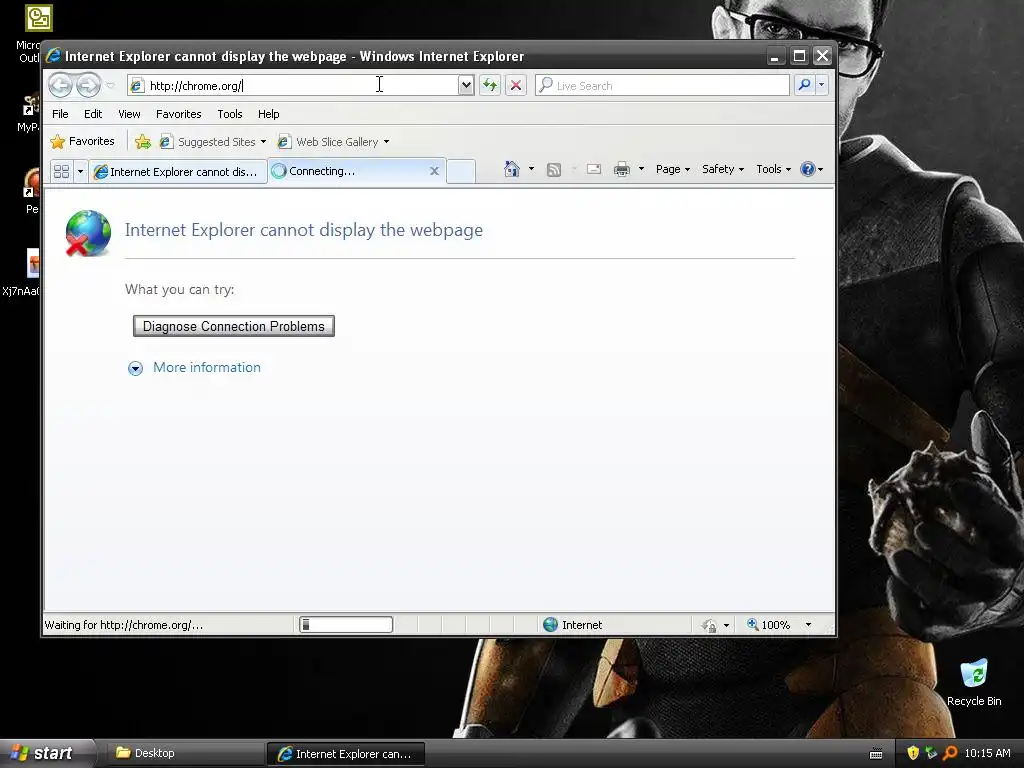Go to the Home page icon
1024x768 pixels.
click(x=512, y=169)
